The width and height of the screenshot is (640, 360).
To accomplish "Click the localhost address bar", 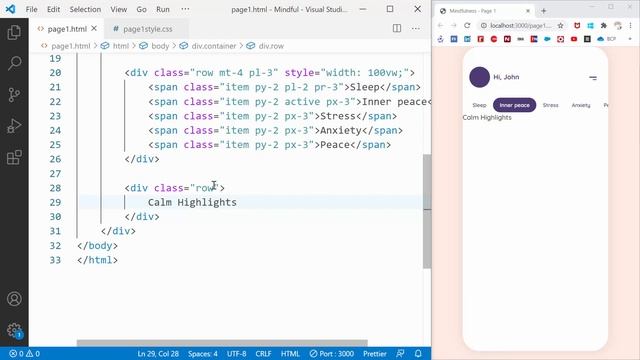I will coord(520,25).
